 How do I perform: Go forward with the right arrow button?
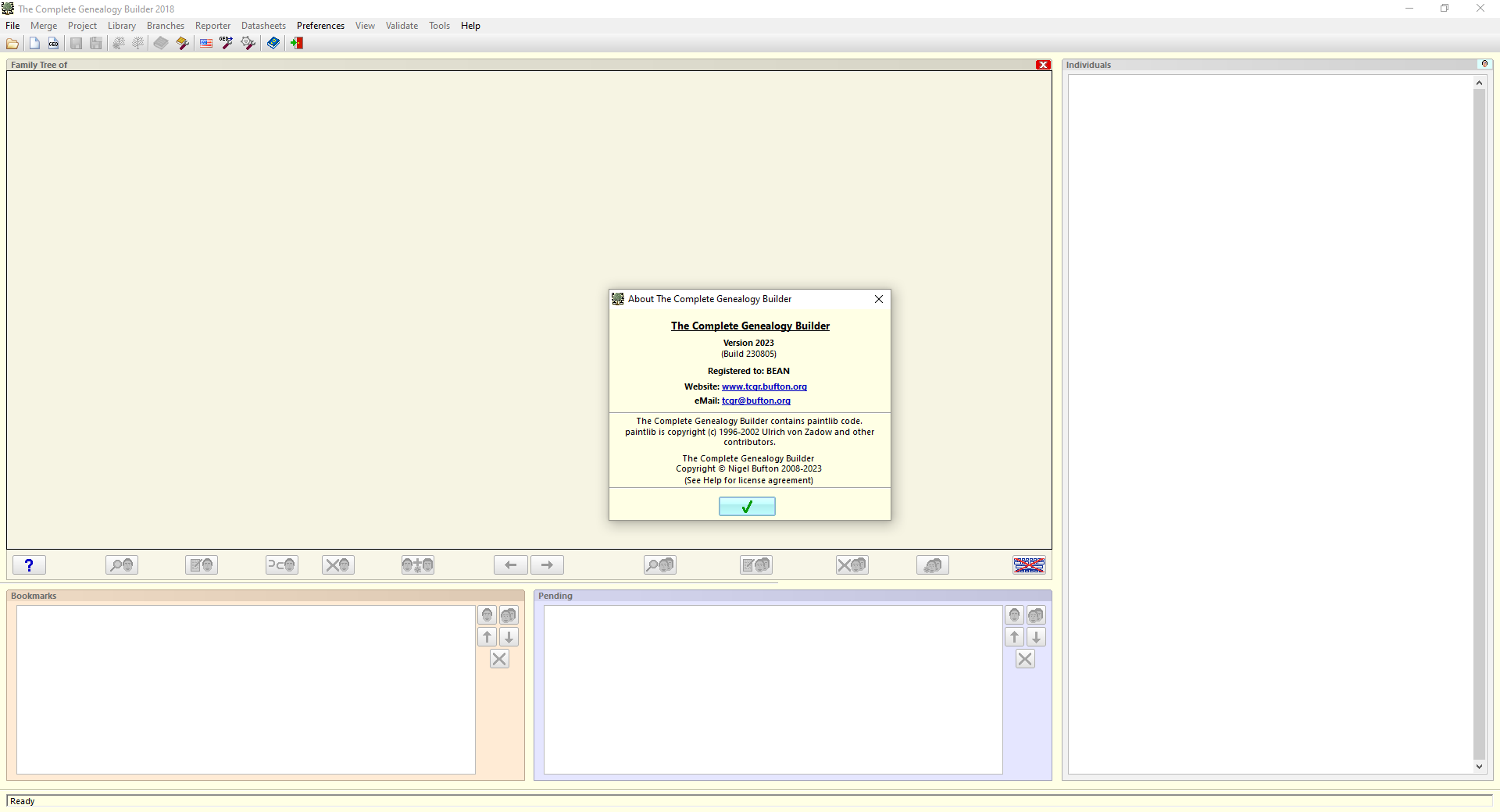548,565
